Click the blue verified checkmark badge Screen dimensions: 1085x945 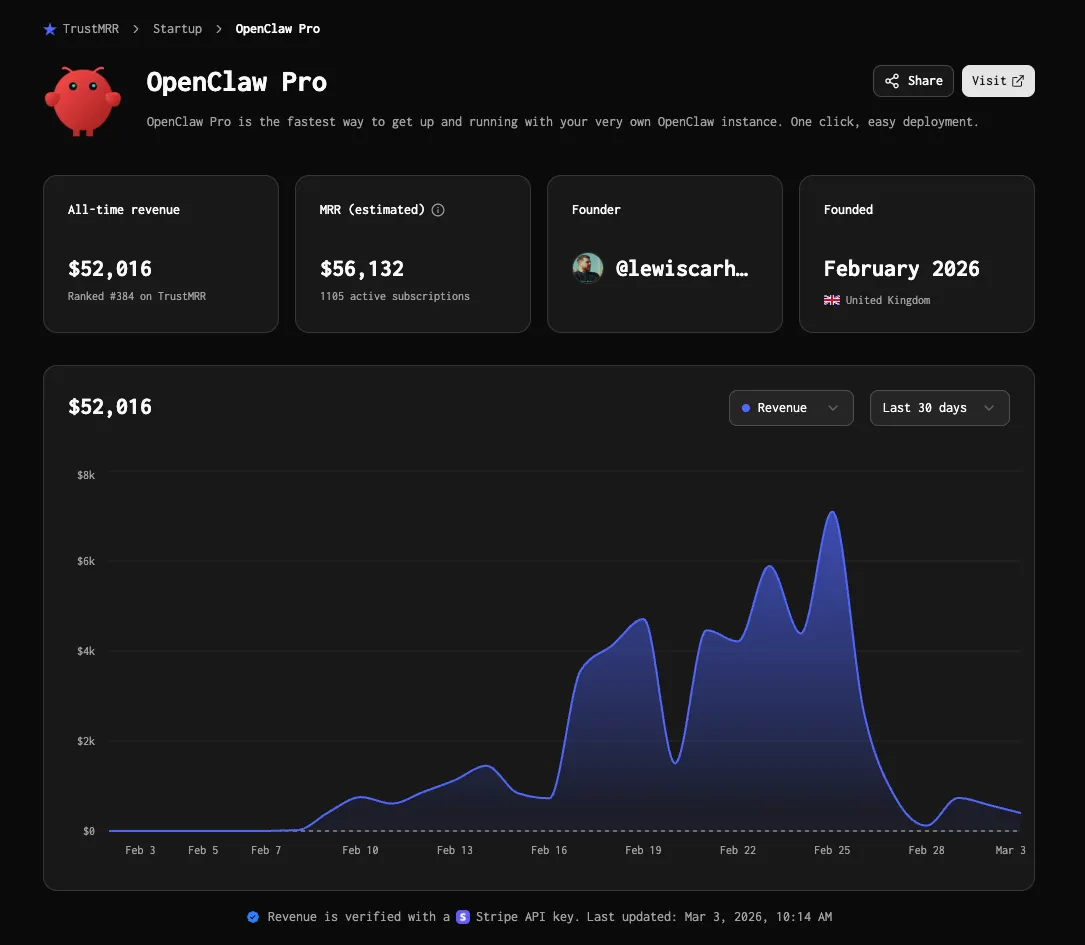point(253,917)
